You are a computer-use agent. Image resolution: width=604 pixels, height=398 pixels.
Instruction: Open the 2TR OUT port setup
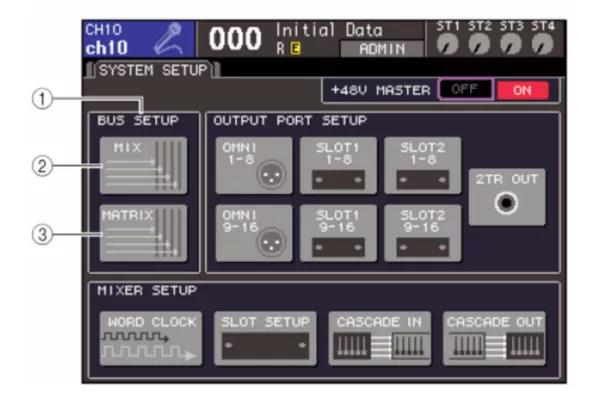(x=507, y=197)
